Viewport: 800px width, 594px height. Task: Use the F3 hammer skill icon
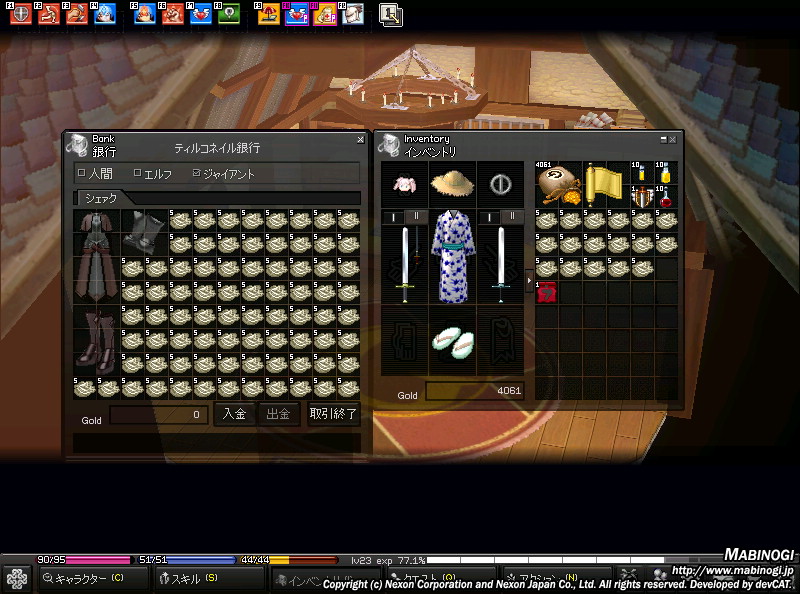[77, 14]
